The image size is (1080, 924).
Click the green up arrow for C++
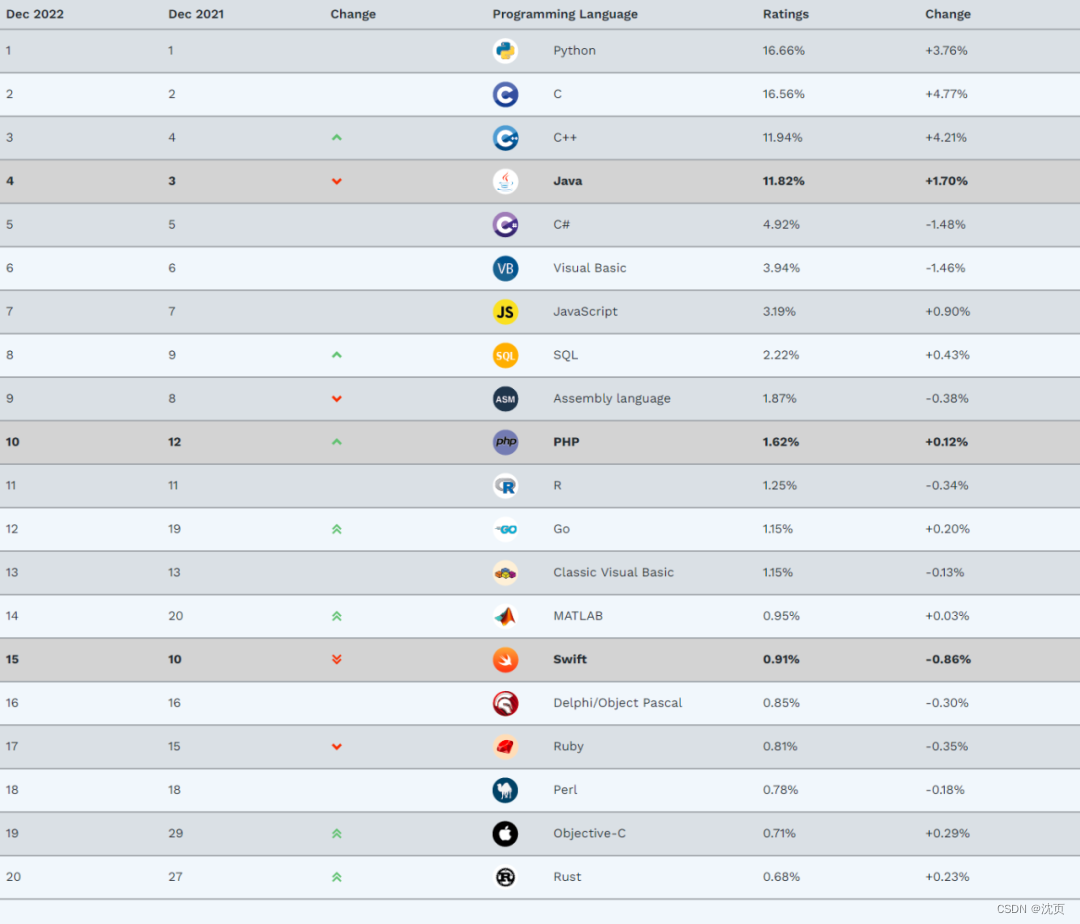point(337,138)
